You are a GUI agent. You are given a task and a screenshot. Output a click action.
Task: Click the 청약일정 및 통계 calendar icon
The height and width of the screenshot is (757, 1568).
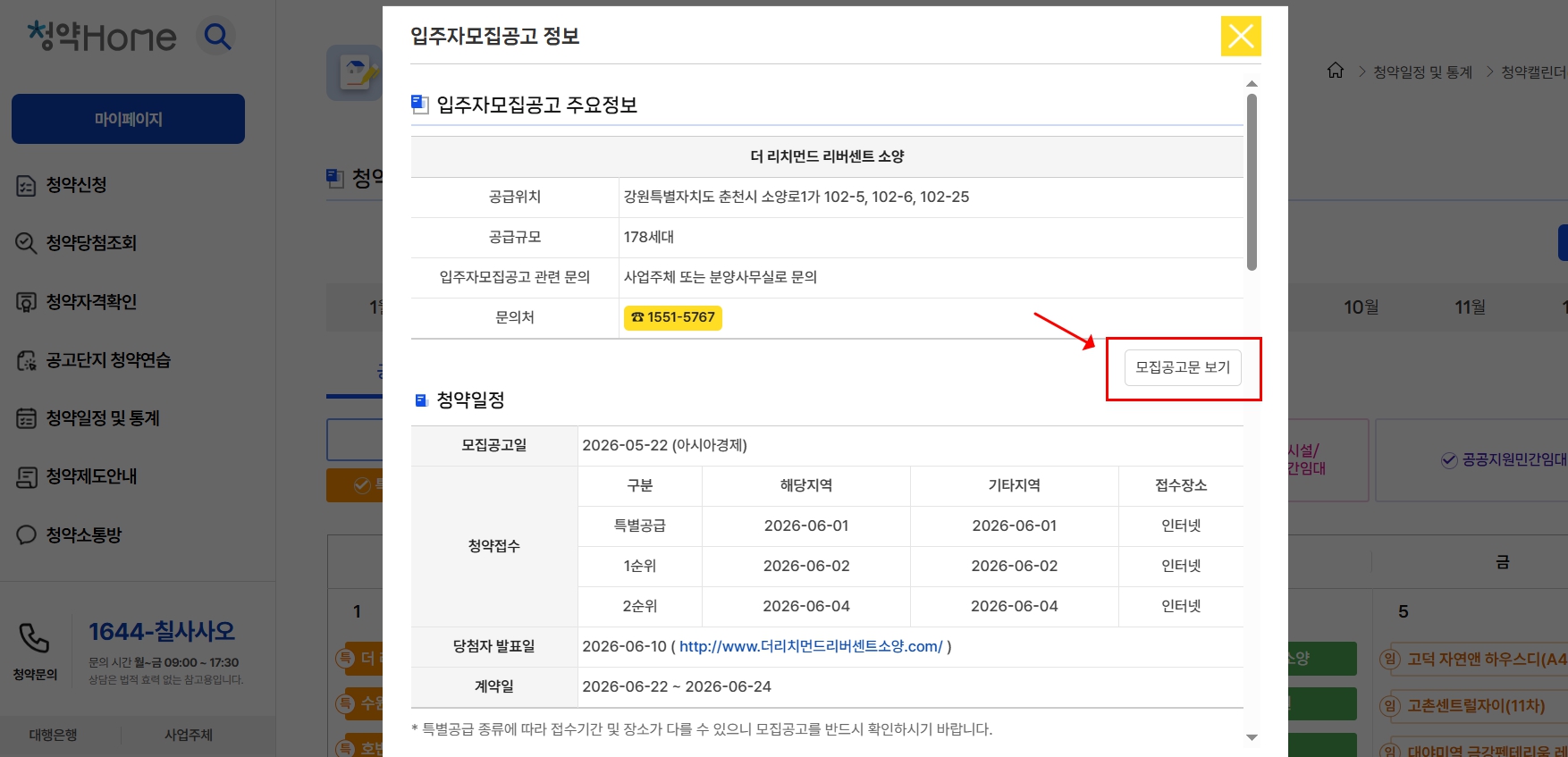tap(27, 418)
